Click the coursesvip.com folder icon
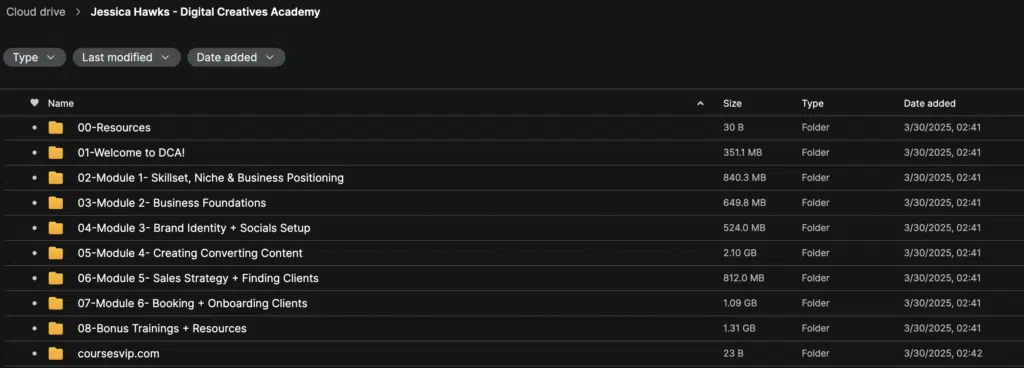1024x368 pixels. tap(56, 354)
